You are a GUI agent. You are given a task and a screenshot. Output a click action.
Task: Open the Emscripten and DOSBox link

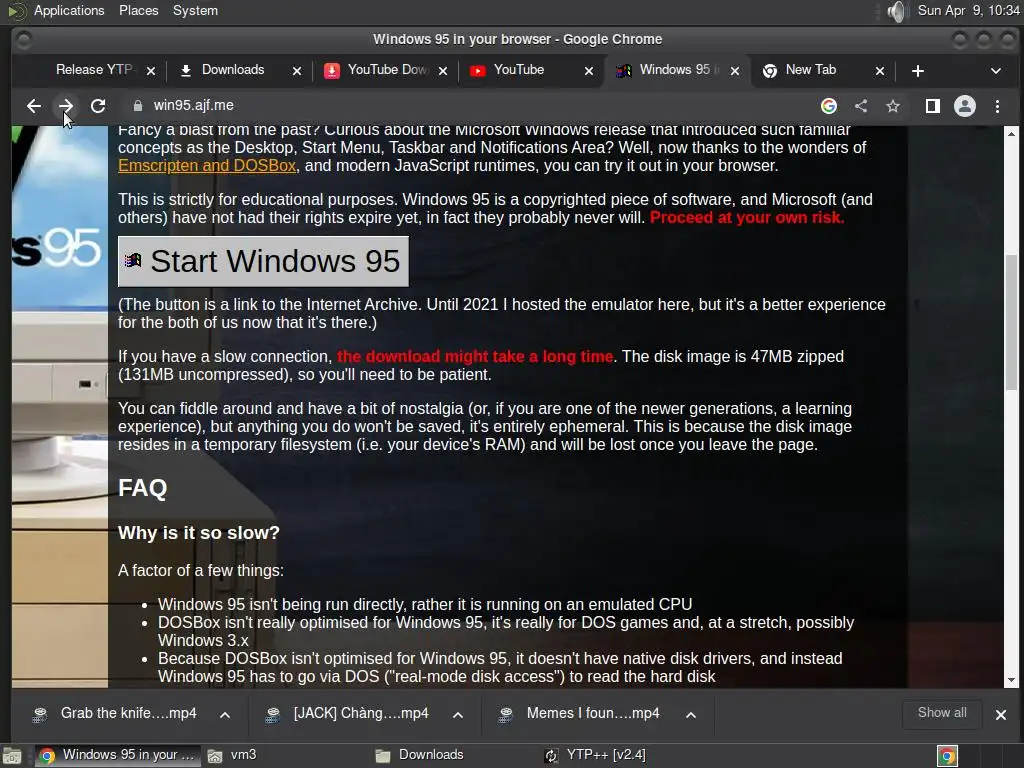(x=207, y=165)
